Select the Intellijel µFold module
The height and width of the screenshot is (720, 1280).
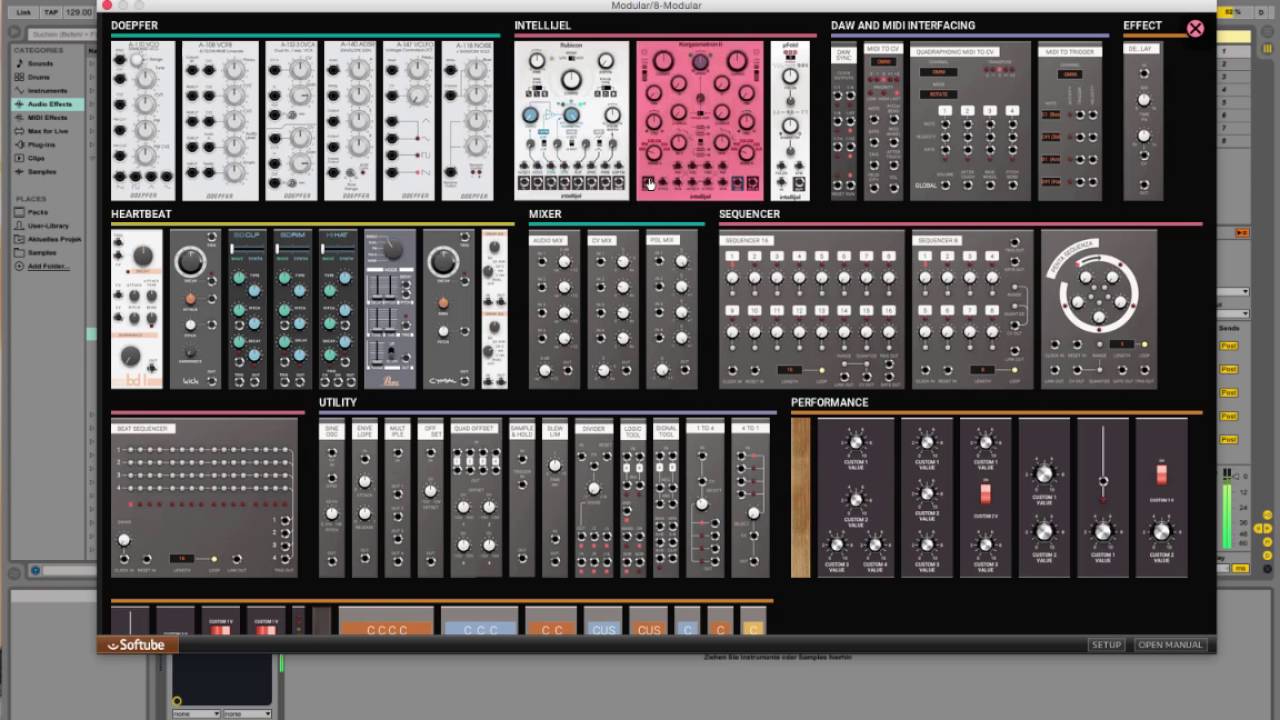click(790, 120)
